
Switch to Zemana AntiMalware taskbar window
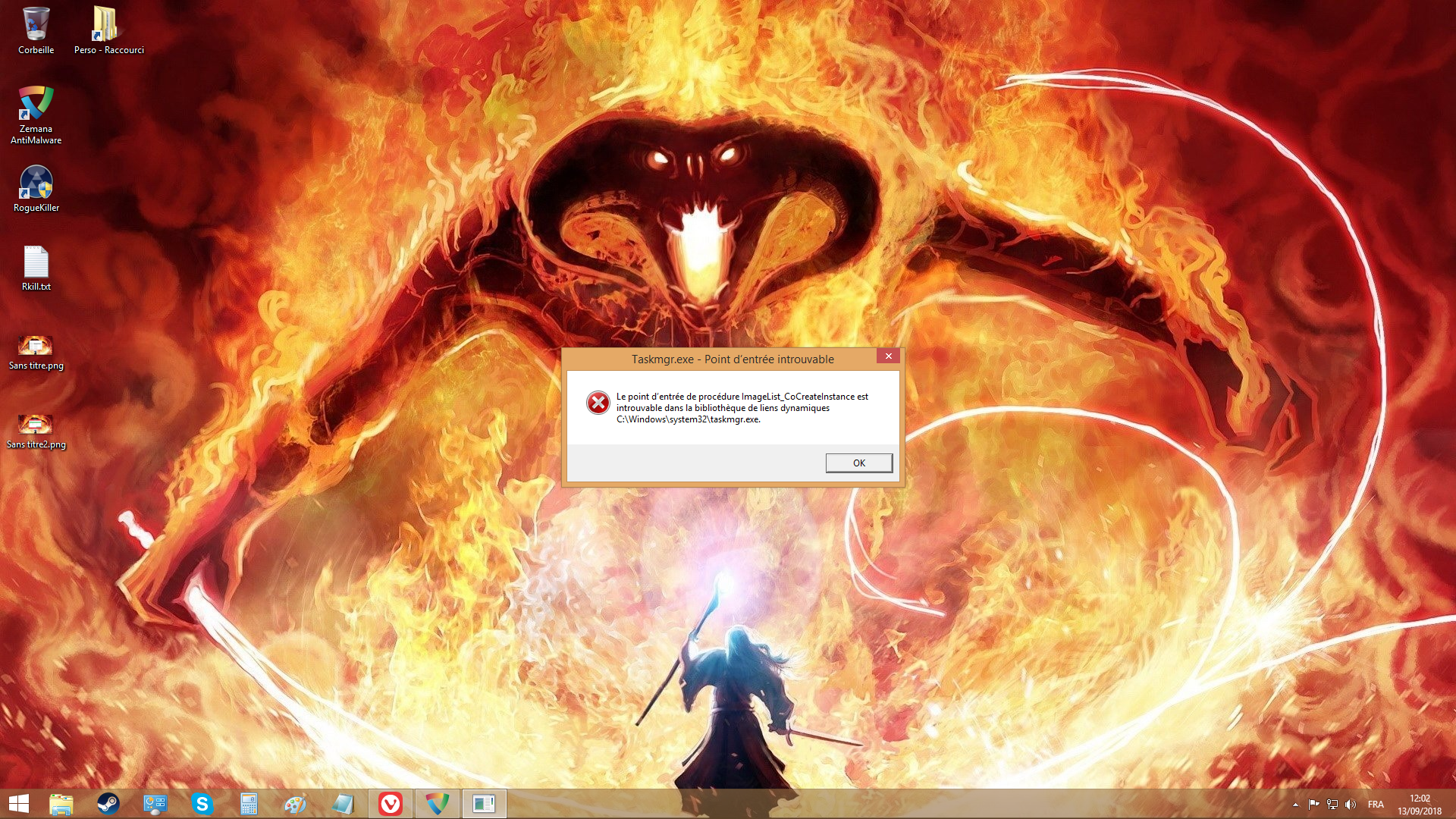click(438, 804)
